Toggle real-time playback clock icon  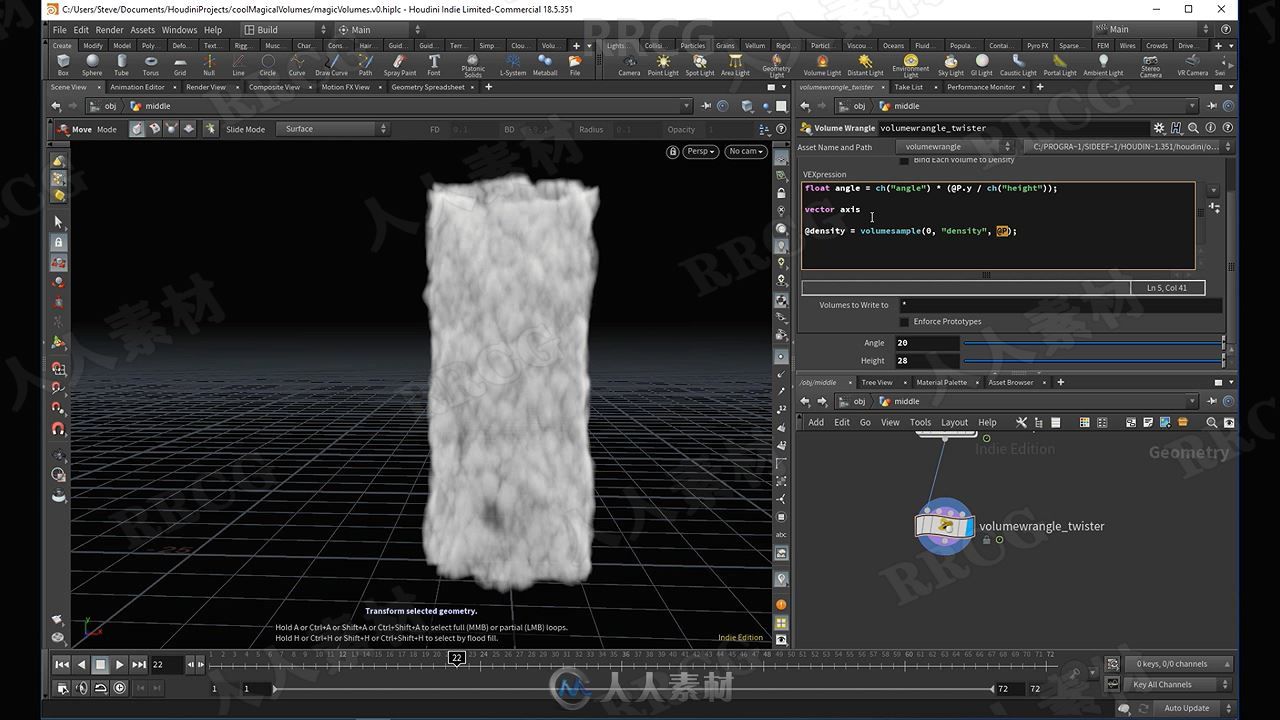[x=119, y=688]
